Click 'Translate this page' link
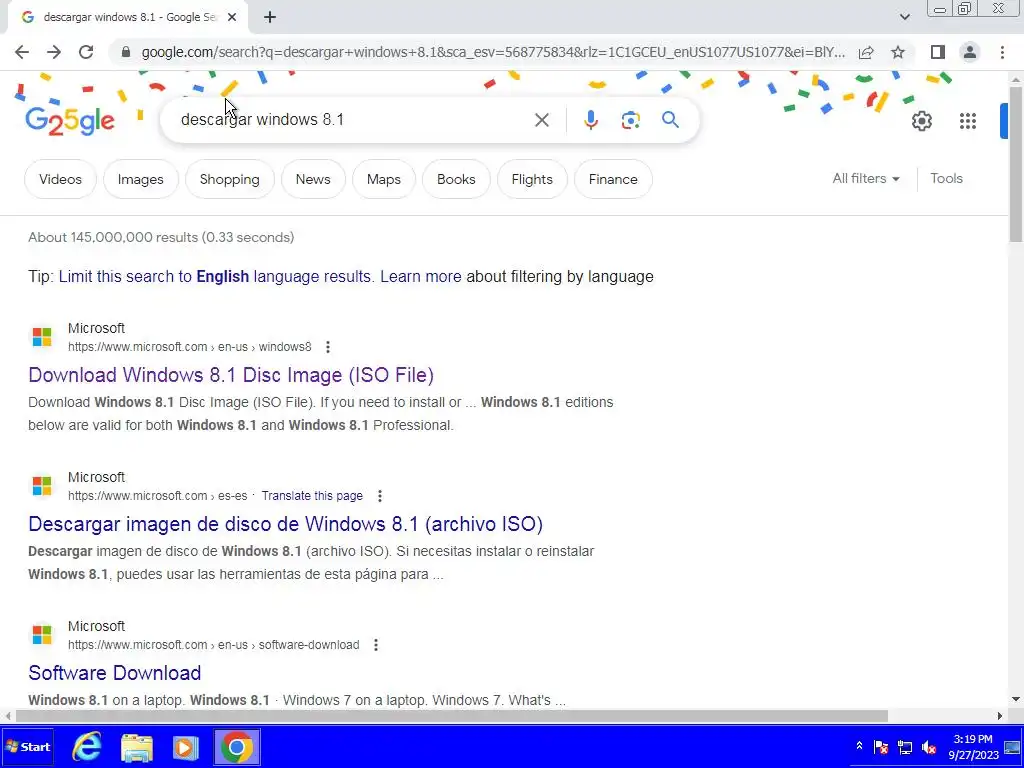 pos(312,496)
